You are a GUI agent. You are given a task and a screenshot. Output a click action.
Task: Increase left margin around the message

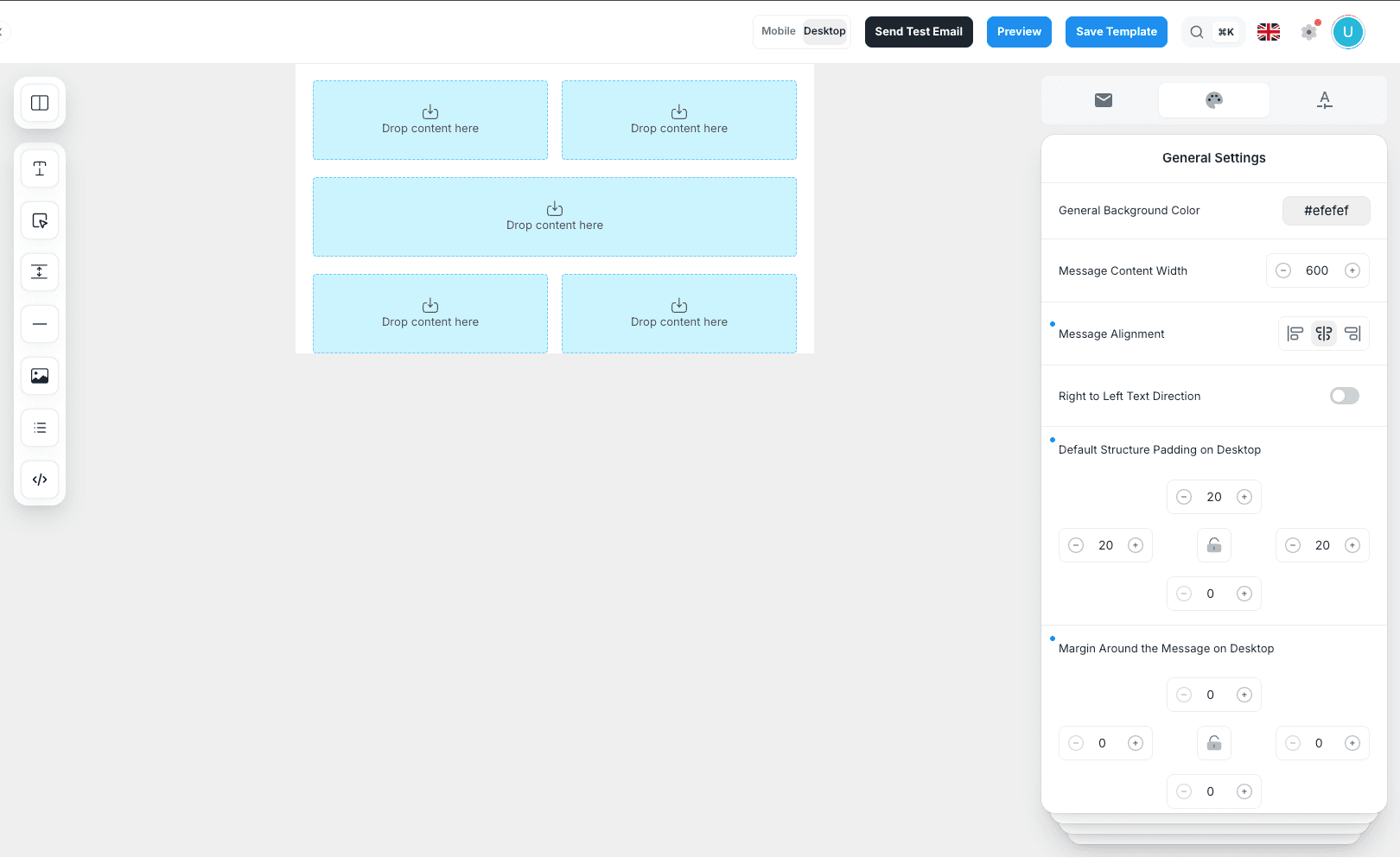click(1136, 743)
